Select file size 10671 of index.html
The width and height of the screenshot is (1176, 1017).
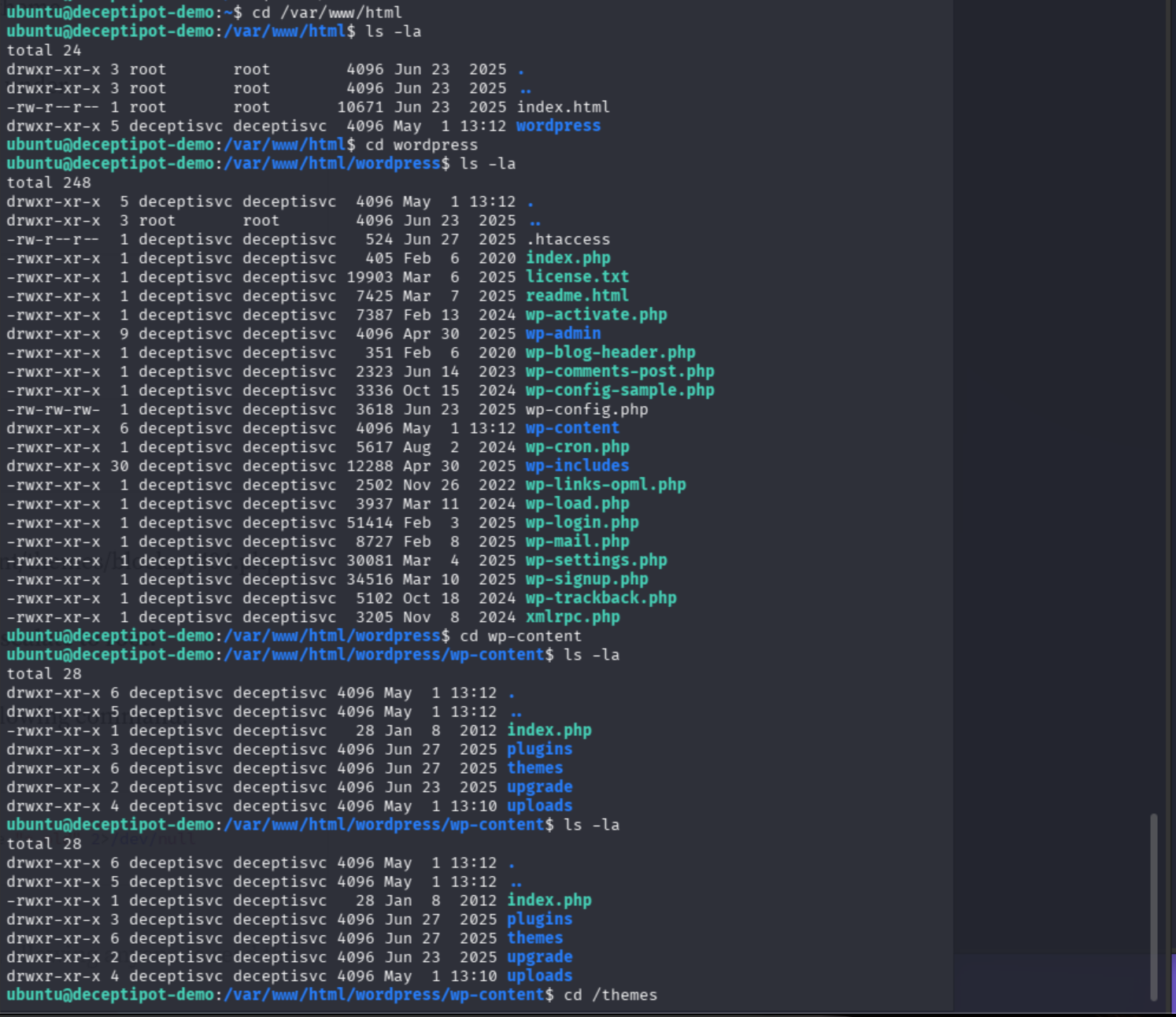tap(361, 107)
